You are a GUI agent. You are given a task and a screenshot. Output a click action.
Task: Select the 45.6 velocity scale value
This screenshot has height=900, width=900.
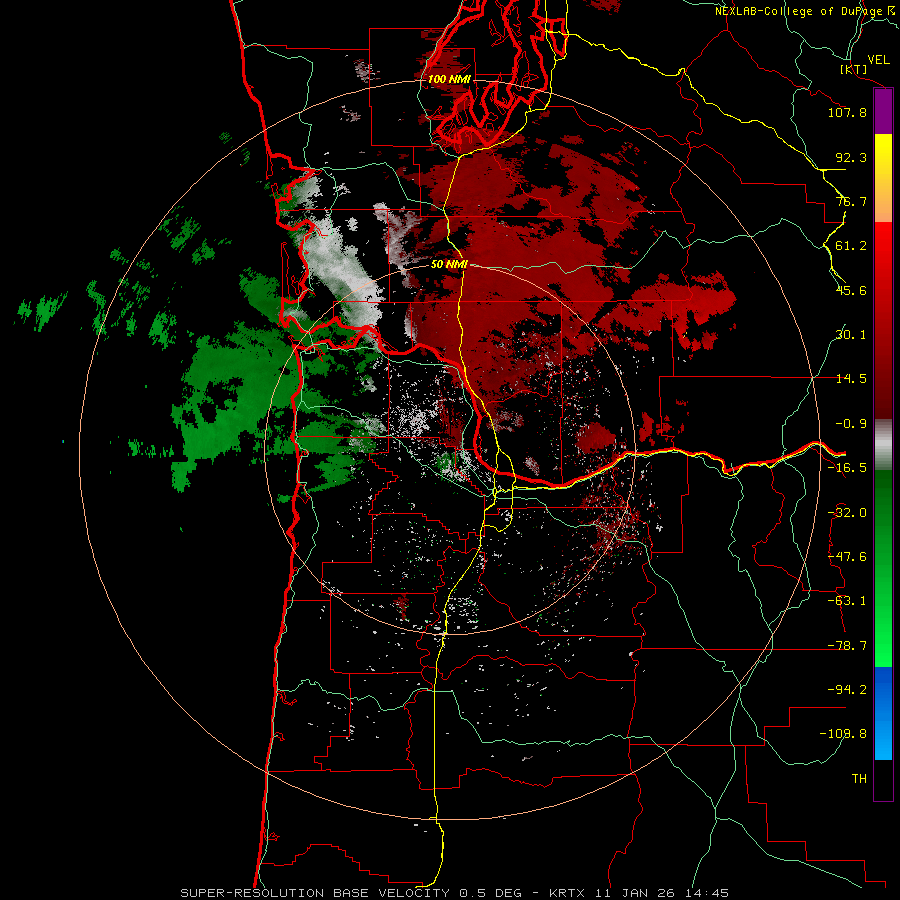point(851,290)
